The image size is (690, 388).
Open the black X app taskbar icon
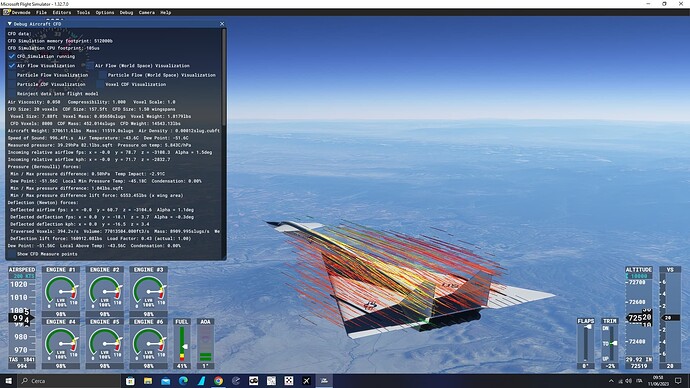point(306,381)
